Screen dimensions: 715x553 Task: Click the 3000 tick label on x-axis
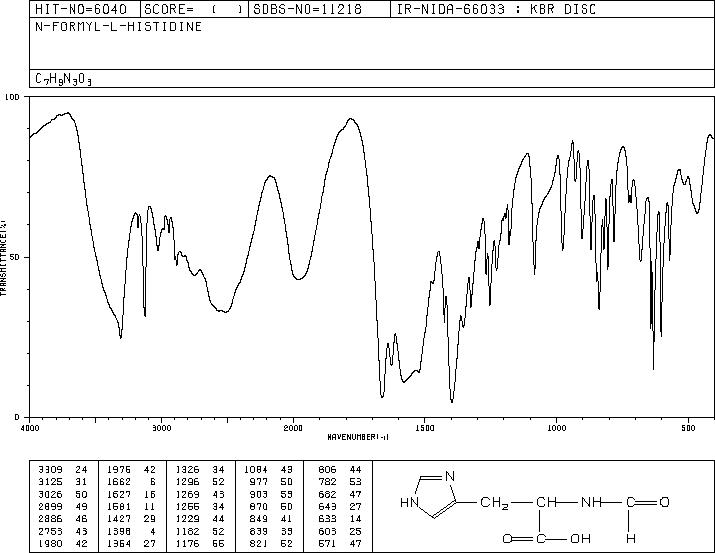coord(162,428)
